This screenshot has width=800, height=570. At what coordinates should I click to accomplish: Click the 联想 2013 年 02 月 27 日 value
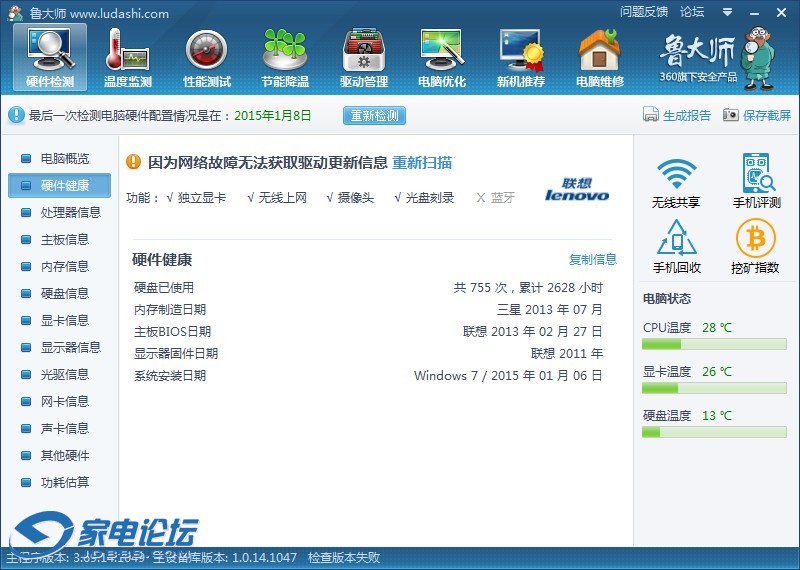coord(533,332)
